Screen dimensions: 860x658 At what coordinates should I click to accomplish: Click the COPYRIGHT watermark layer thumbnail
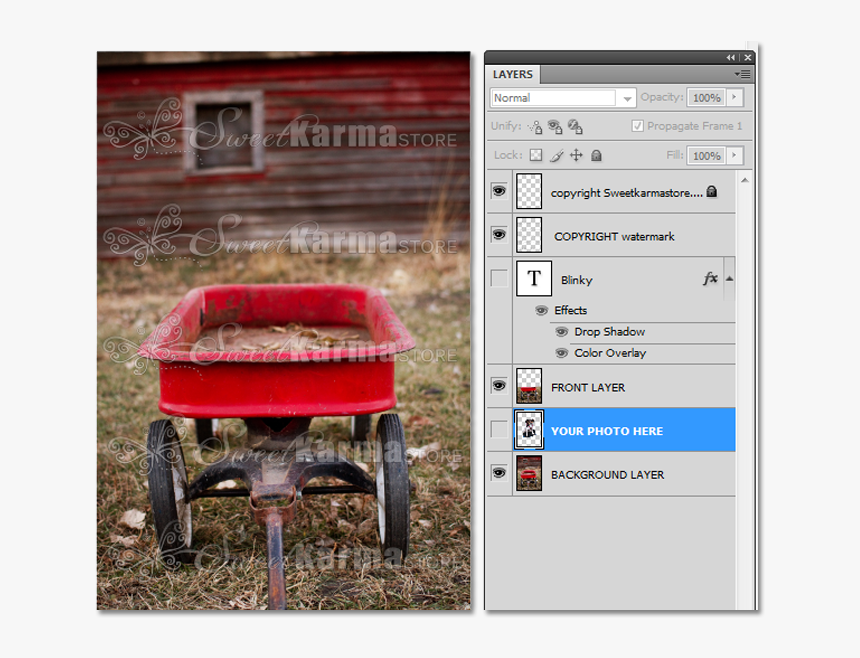point(529,235)
